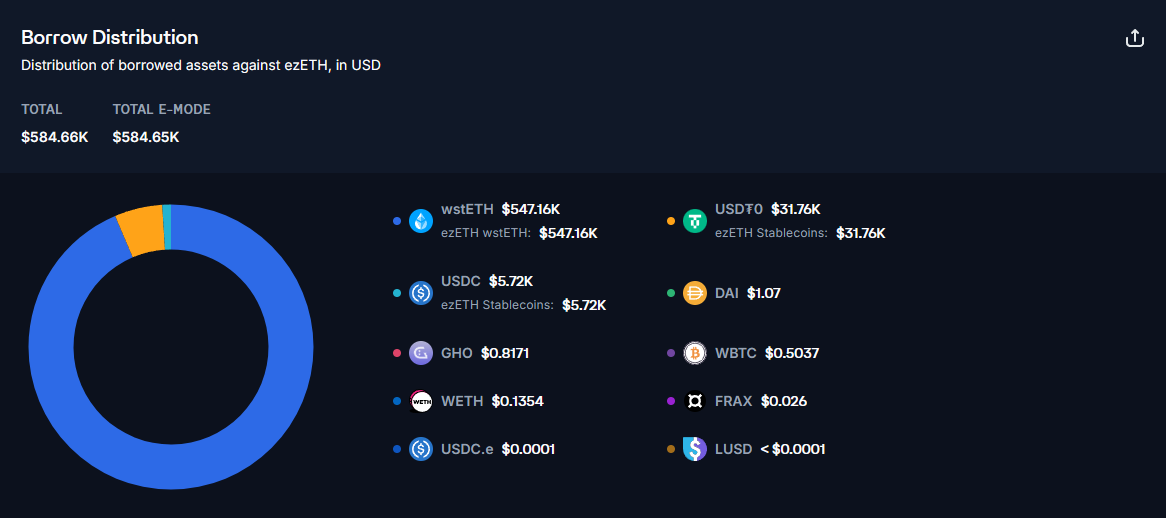The height and width of the screenshot is (518, 1166).
Task: Click the TOTAL E-MODE value $584.65K
Action: click(x=146, y=137)
